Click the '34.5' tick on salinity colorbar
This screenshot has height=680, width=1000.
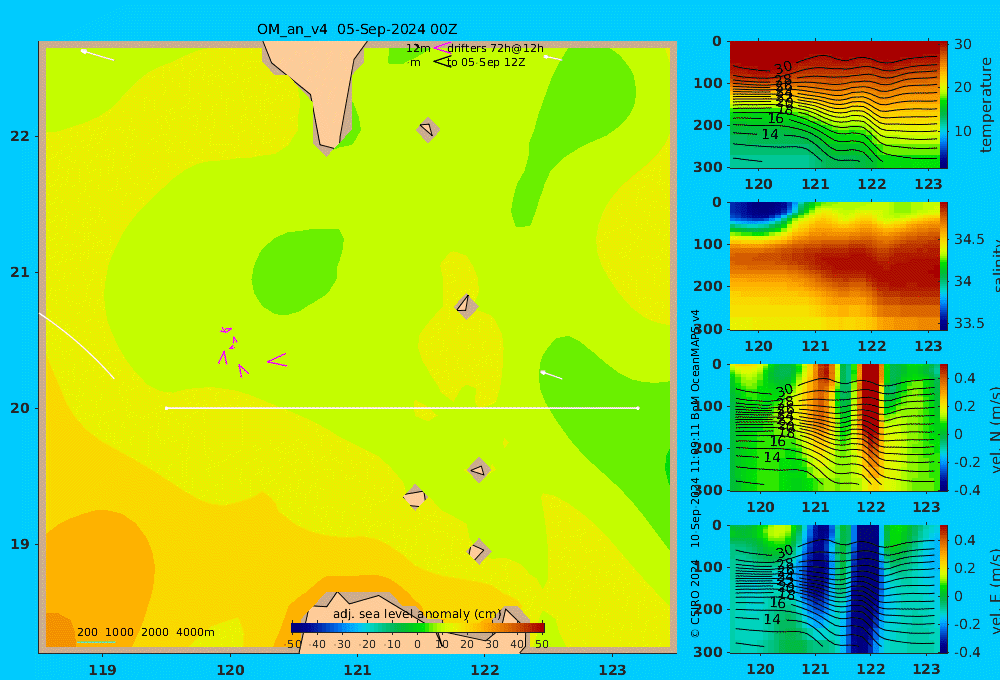[x=969, y=240]
